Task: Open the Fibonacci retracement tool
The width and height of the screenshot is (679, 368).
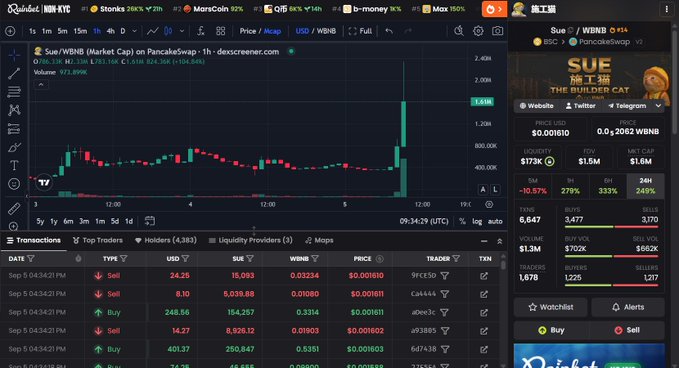Action: click(14, 91)
